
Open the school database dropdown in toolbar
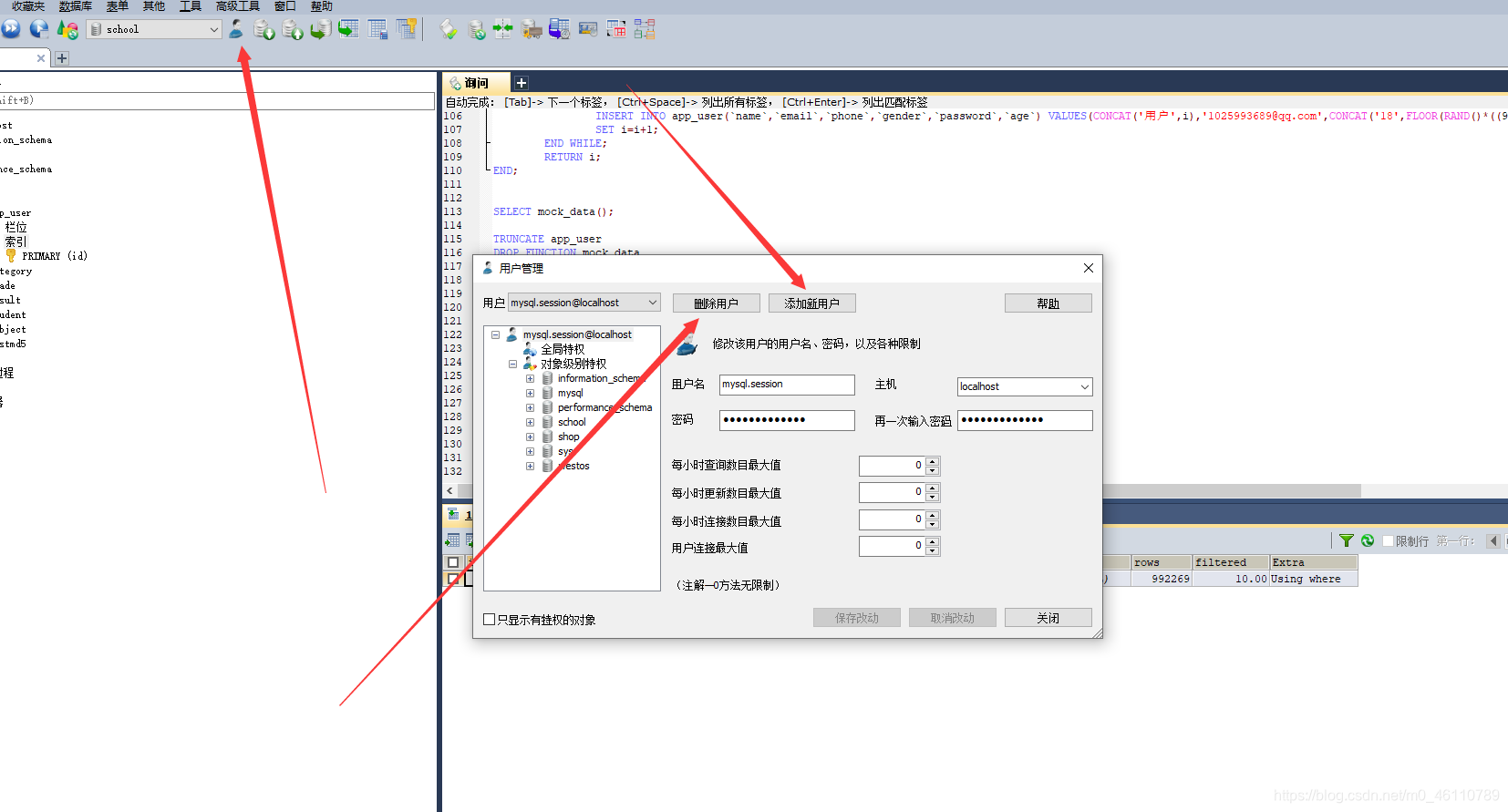[x=213, y=29]
